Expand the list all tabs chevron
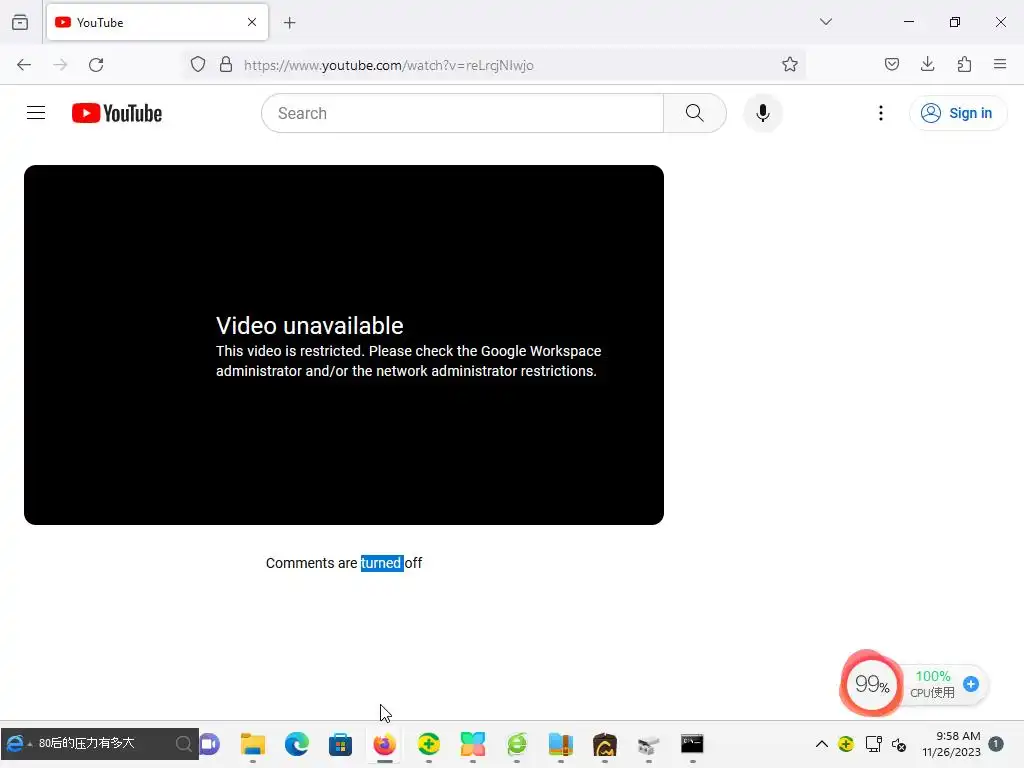This screenshot has width=1024, height=768. tap(825, 22)
